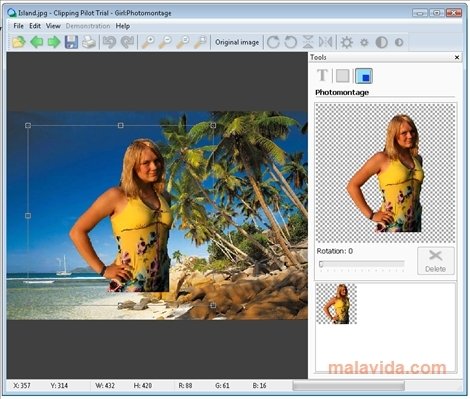470x399 pixels.
Task: Click the top-middle selection handle on canvas
Action: pos(121,125)
